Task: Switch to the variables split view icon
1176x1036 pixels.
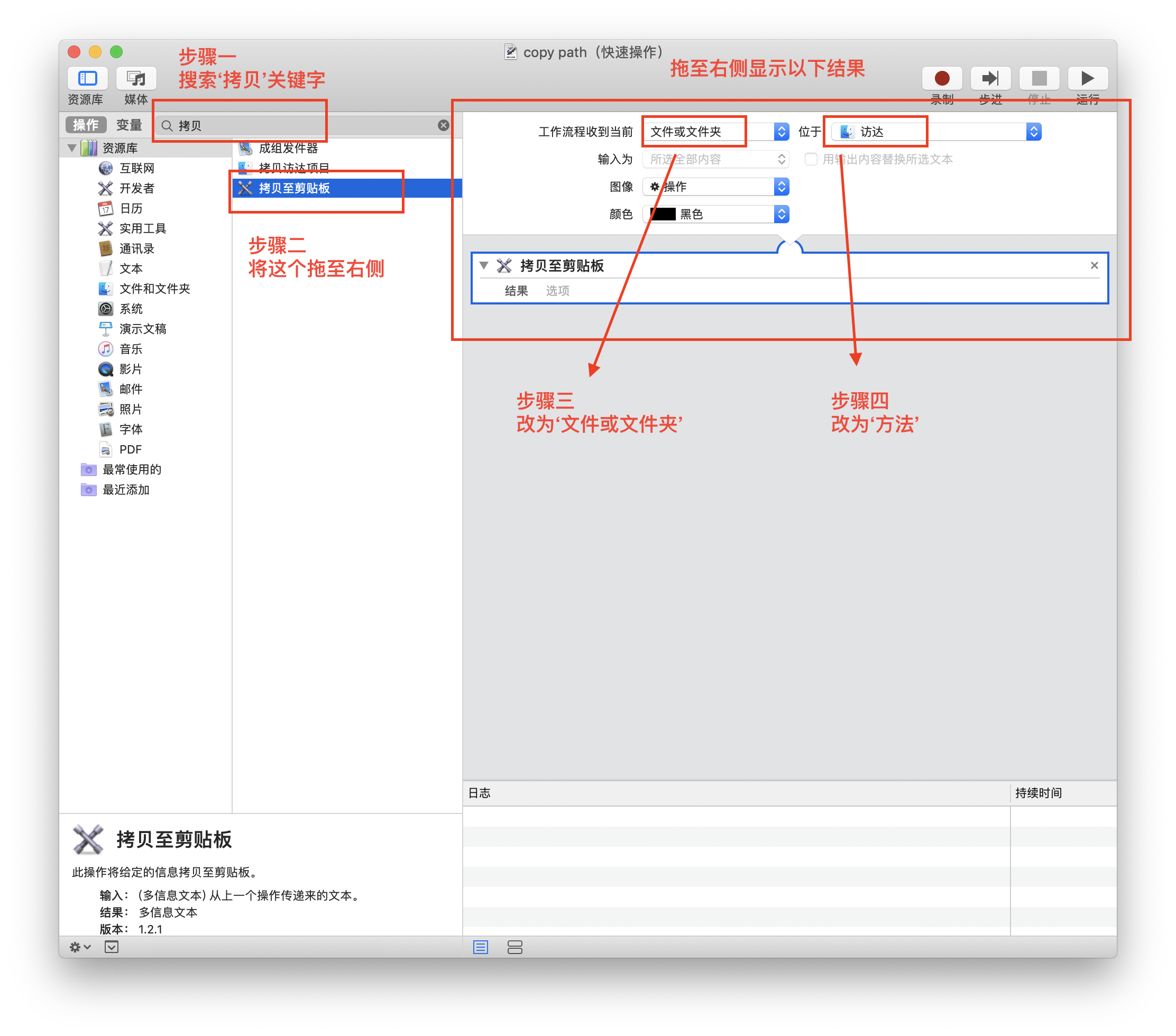Action: pos(515,947)
